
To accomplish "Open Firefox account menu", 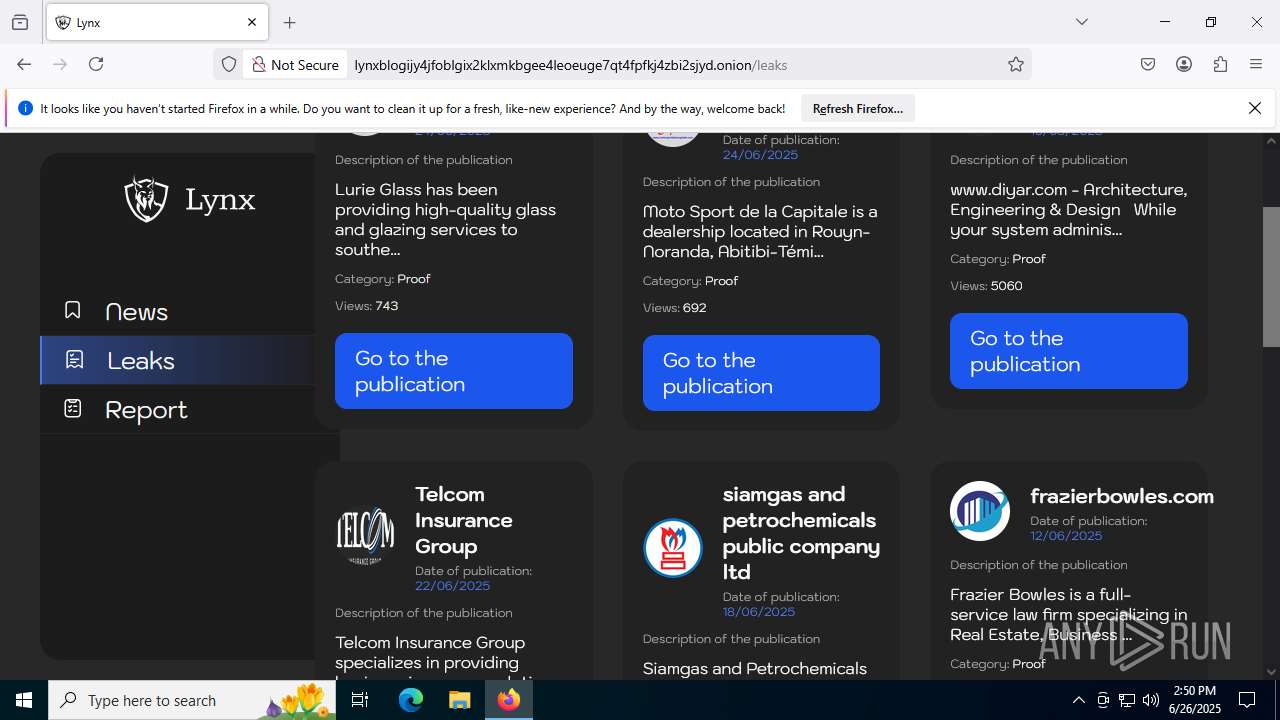I will [x=1184, y=64].
